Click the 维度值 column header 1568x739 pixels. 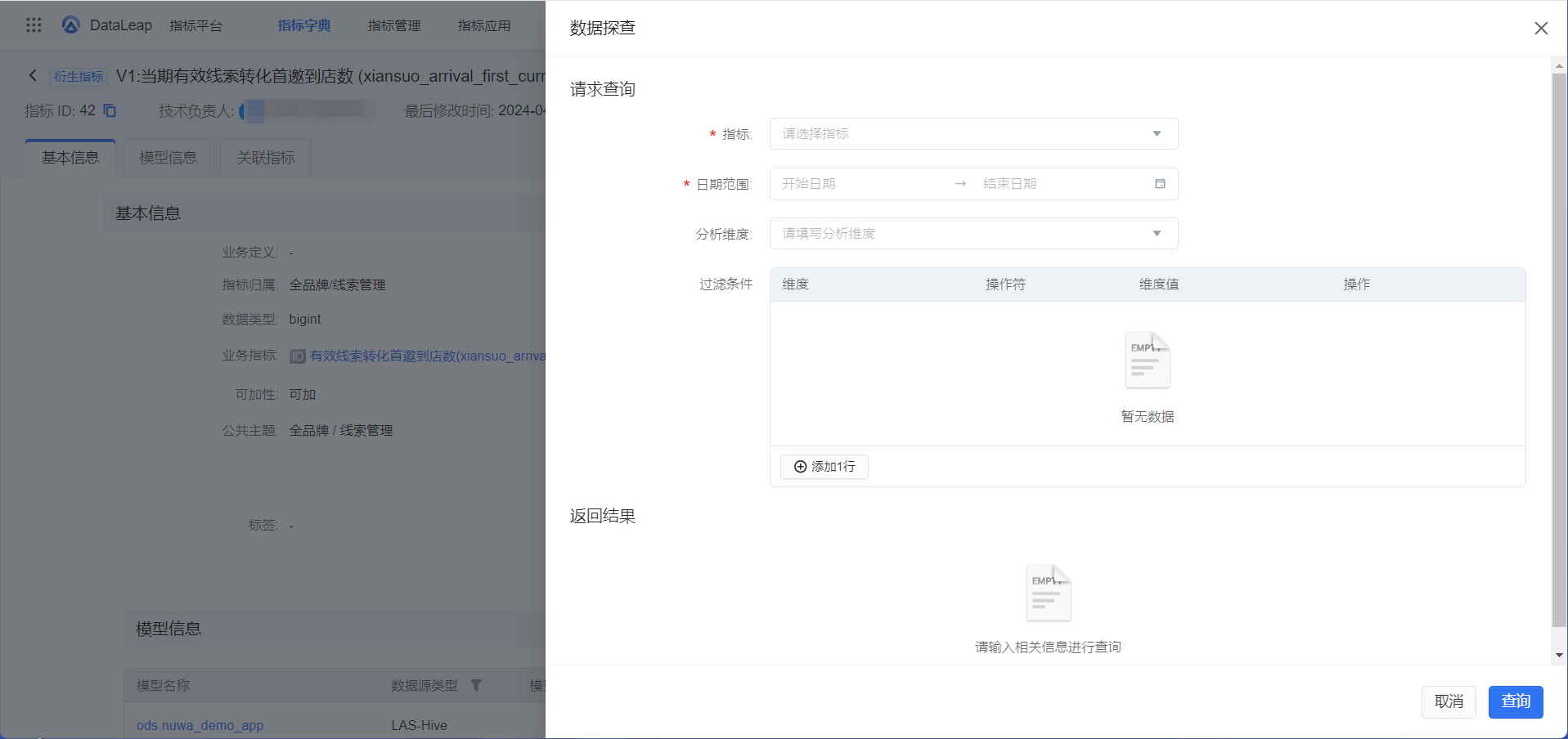1159,284
